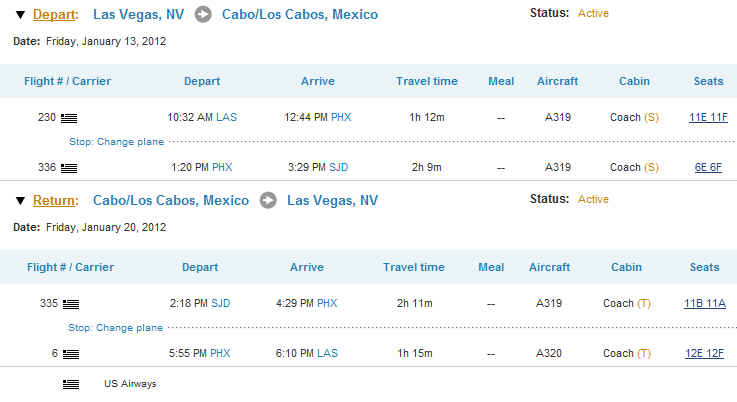Viewport: 737px width, 402px height.
Task: Click the arrow icon between Las Vegas and Cabo
Action: pos(203,15)
